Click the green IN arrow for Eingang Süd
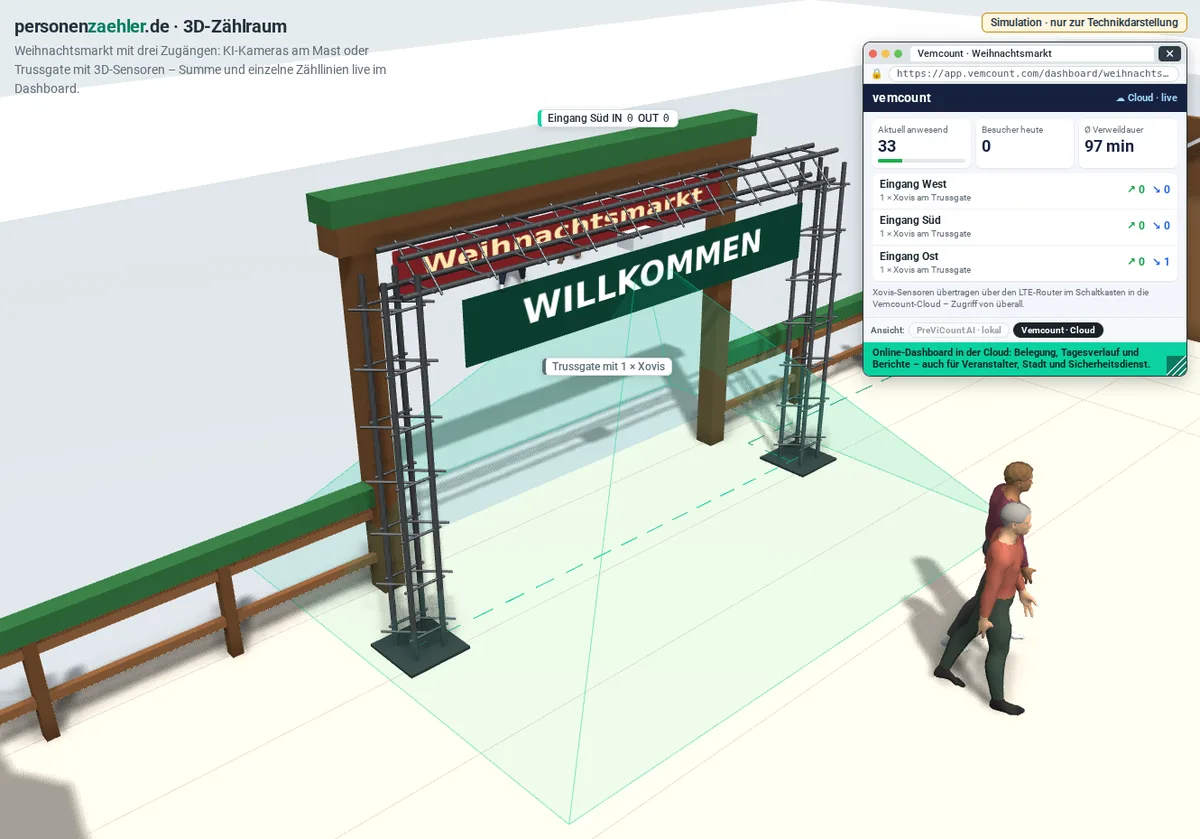This screenshot has width=1200, height=839. 1135,226
